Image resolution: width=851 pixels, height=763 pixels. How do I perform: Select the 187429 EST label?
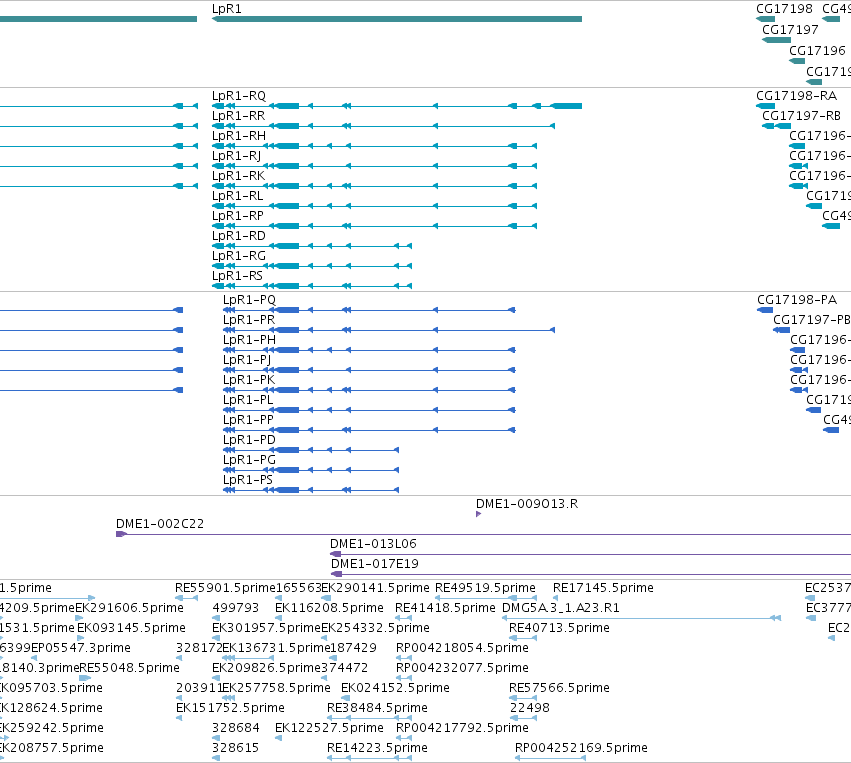[x=353, y=648]
